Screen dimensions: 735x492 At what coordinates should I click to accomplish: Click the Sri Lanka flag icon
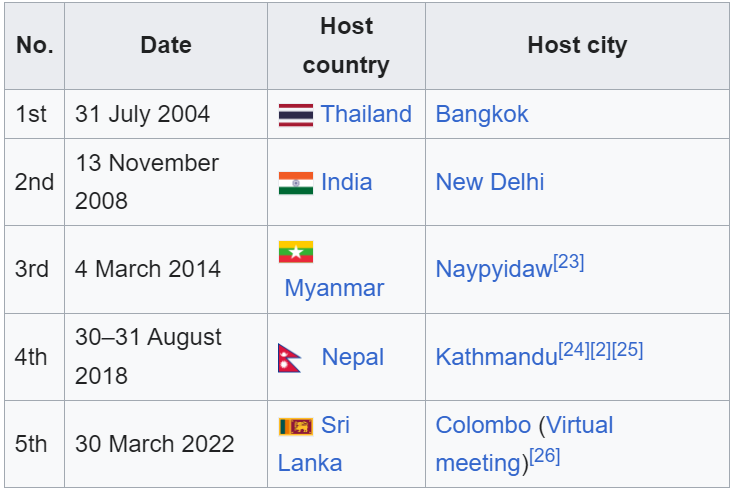(x=296, y=426)
